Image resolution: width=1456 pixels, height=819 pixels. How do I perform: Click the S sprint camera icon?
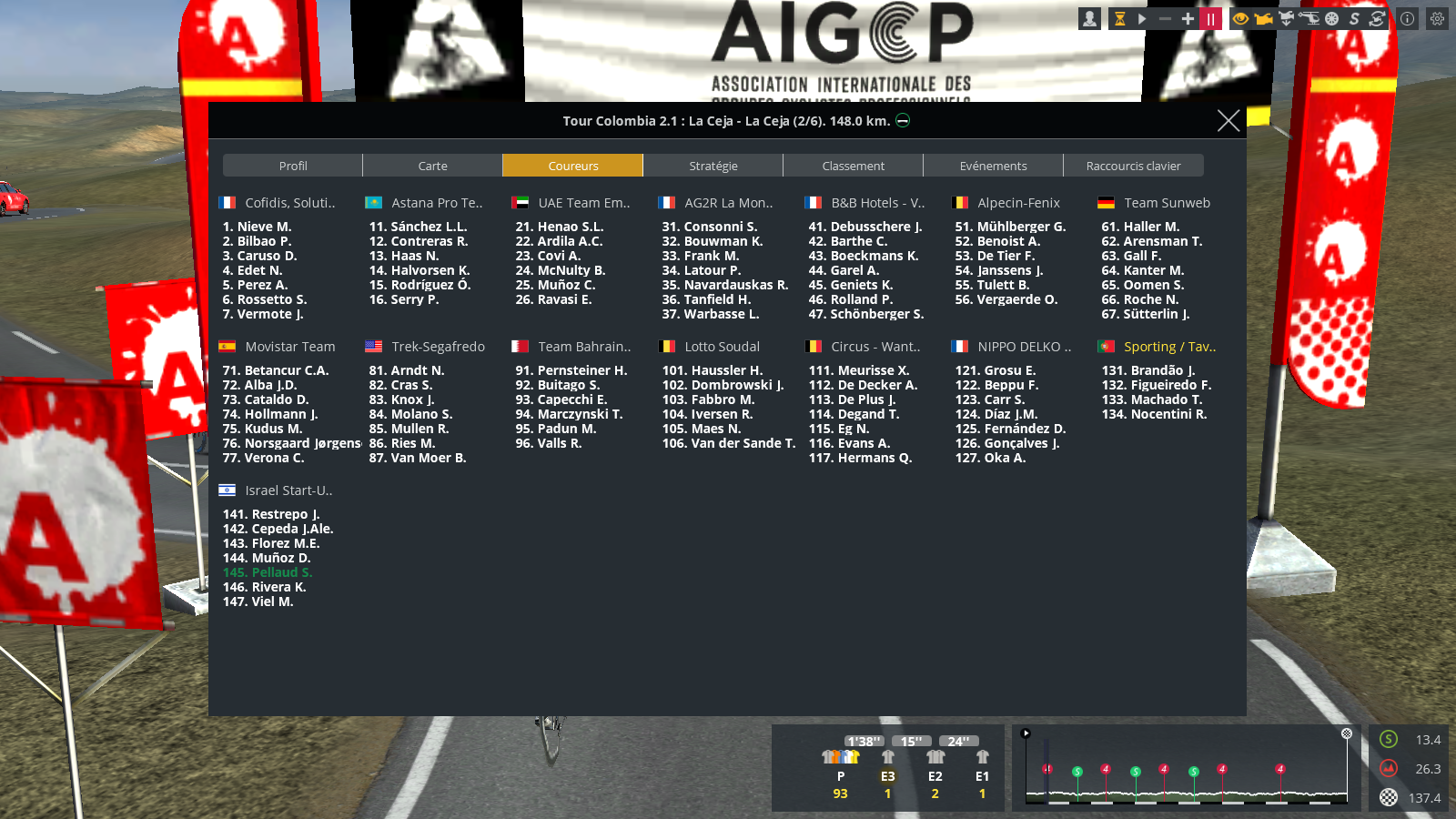[x=1354, y=18]
